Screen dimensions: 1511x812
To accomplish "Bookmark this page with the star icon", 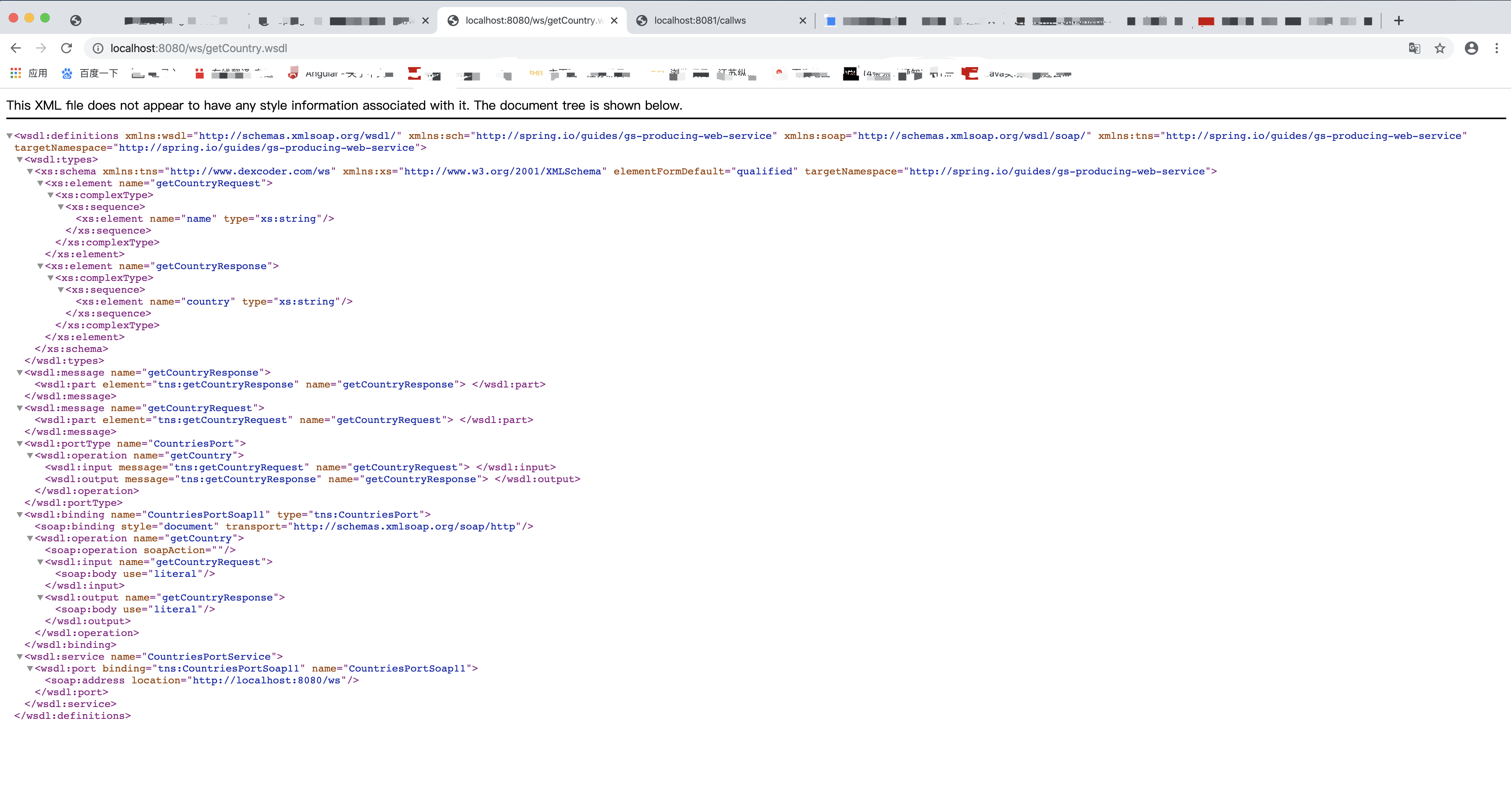I will [1440, 48].
